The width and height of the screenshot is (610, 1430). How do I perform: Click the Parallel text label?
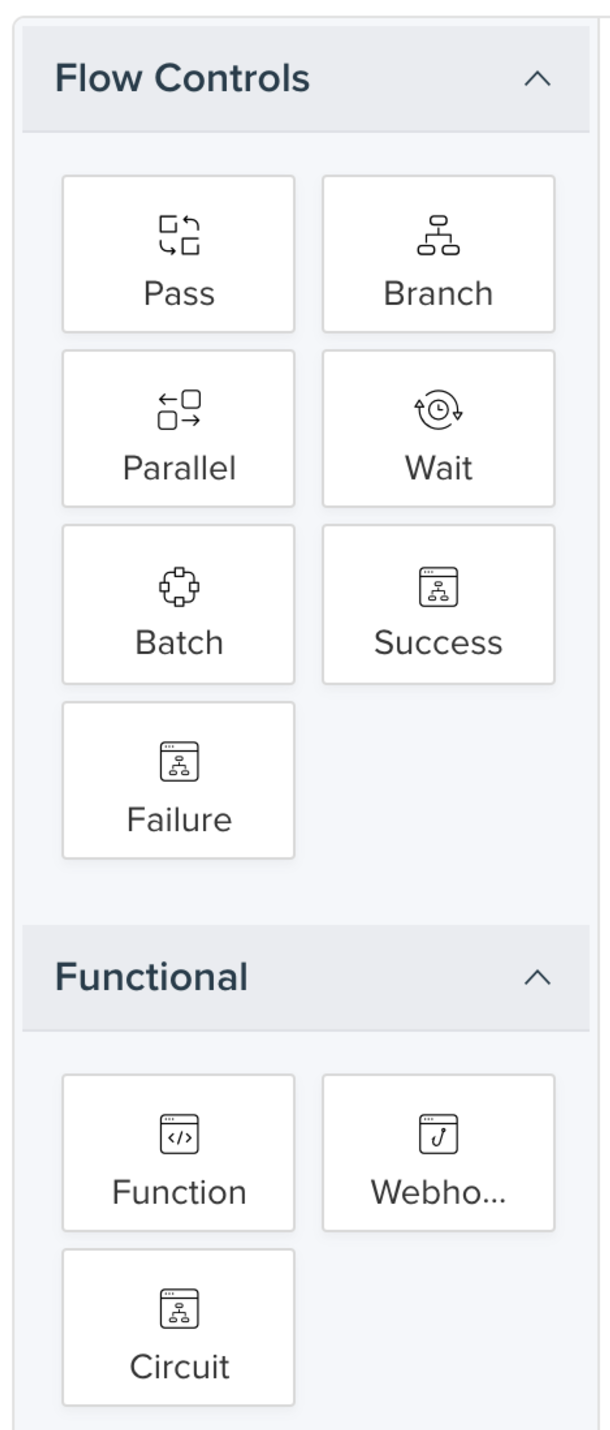pos(179,468)
